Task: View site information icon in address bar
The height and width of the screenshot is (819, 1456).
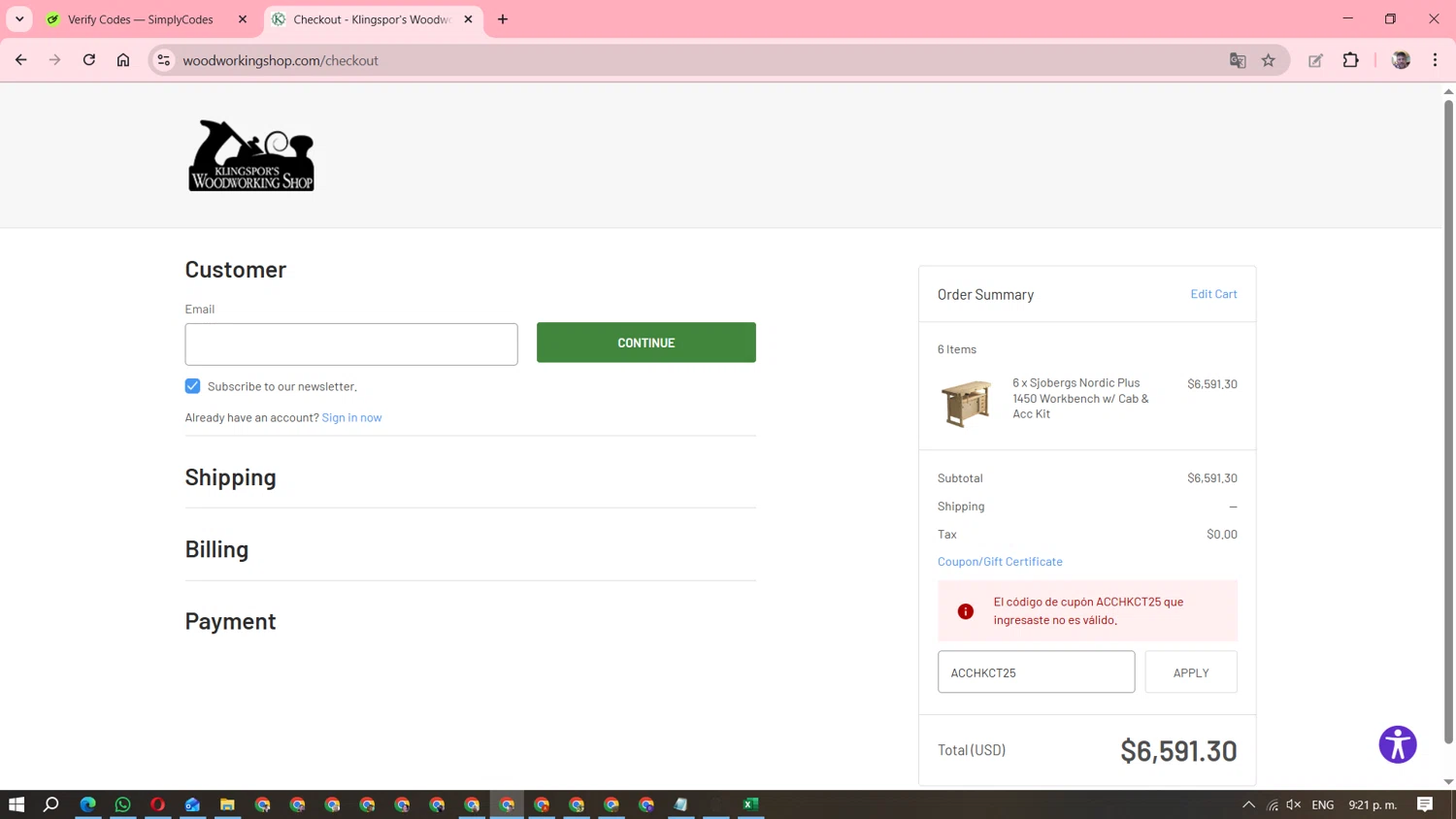Action: click(x=164, y=60)
